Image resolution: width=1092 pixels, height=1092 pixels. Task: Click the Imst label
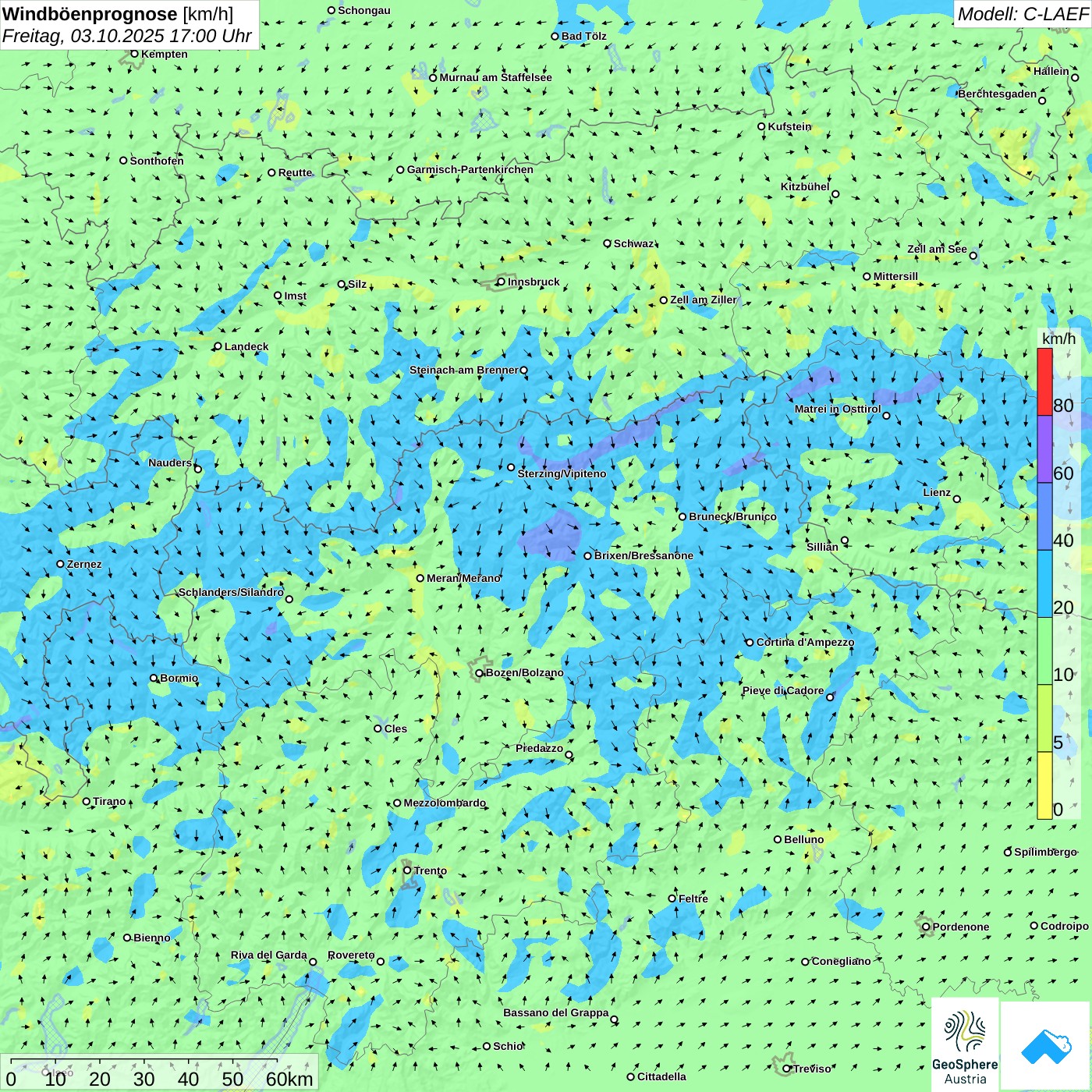point(296,296)
